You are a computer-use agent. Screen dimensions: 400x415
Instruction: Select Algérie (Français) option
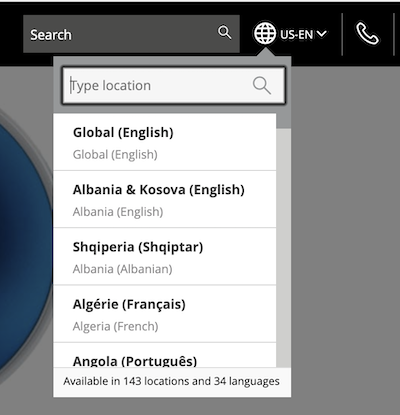point(165,314)
